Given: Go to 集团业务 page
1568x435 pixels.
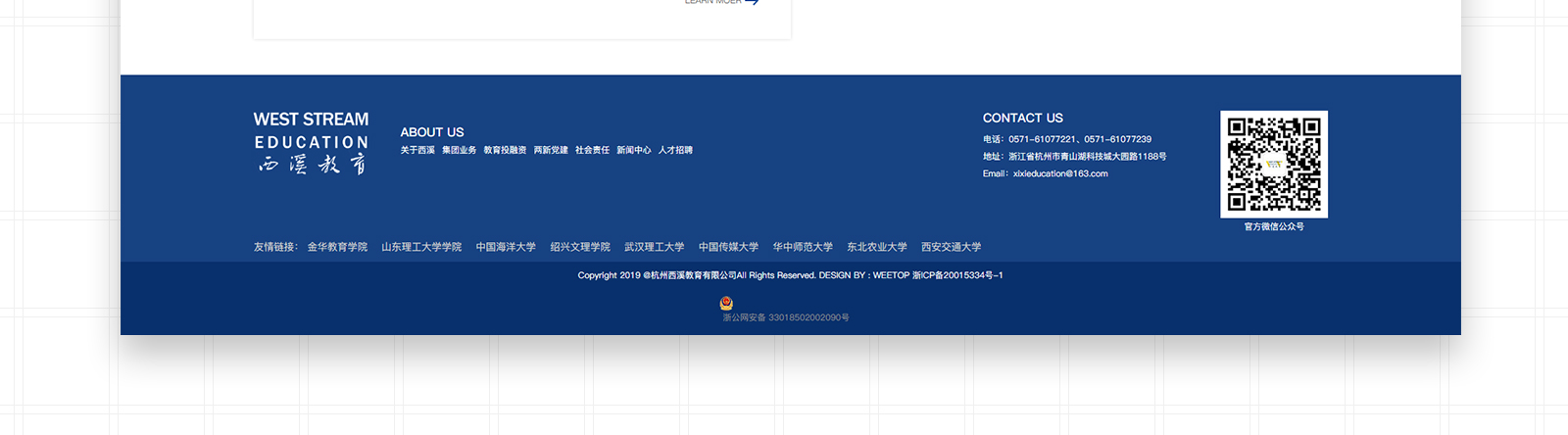Looking at the screenshot, I should click(459, 151).
